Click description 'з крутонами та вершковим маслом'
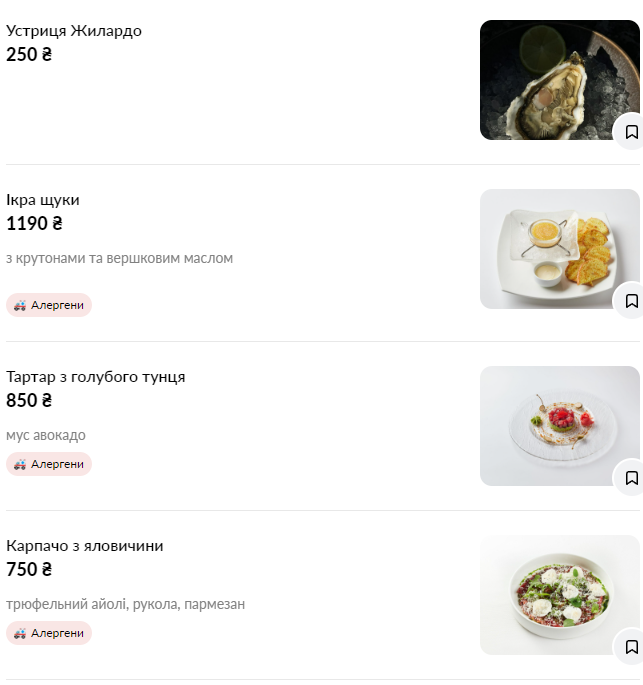 click(x=120, y=258)
